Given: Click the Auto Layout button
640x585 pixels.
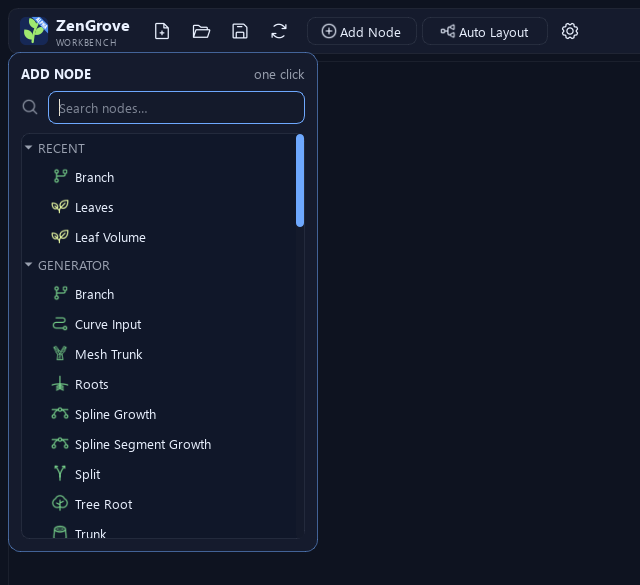Looking at the screenshot, I should coord(484,31).
